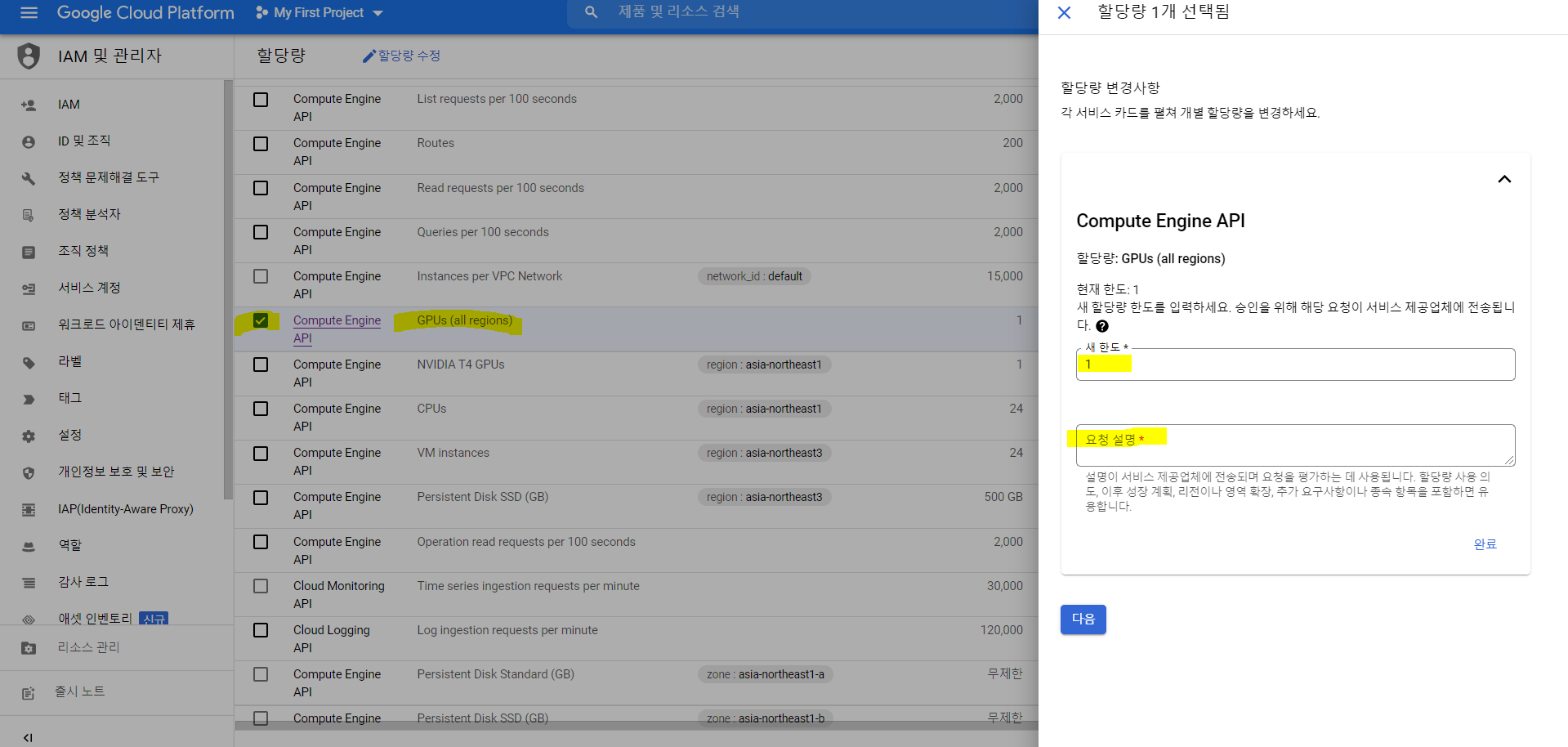Click the wrench icon for 정책 문제해결 도구

point(29,178)
